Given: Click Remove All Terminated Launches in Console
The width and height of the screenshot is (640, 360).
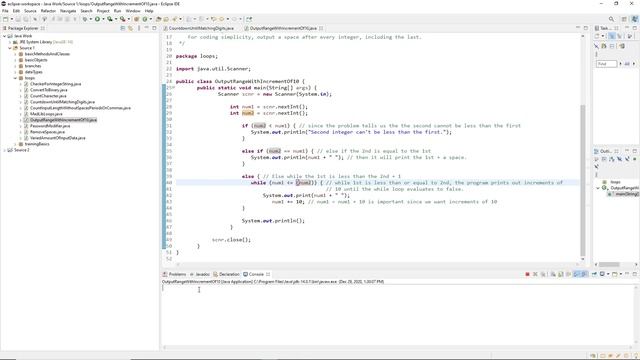Looking at the screenshot, I should [543, 274].
